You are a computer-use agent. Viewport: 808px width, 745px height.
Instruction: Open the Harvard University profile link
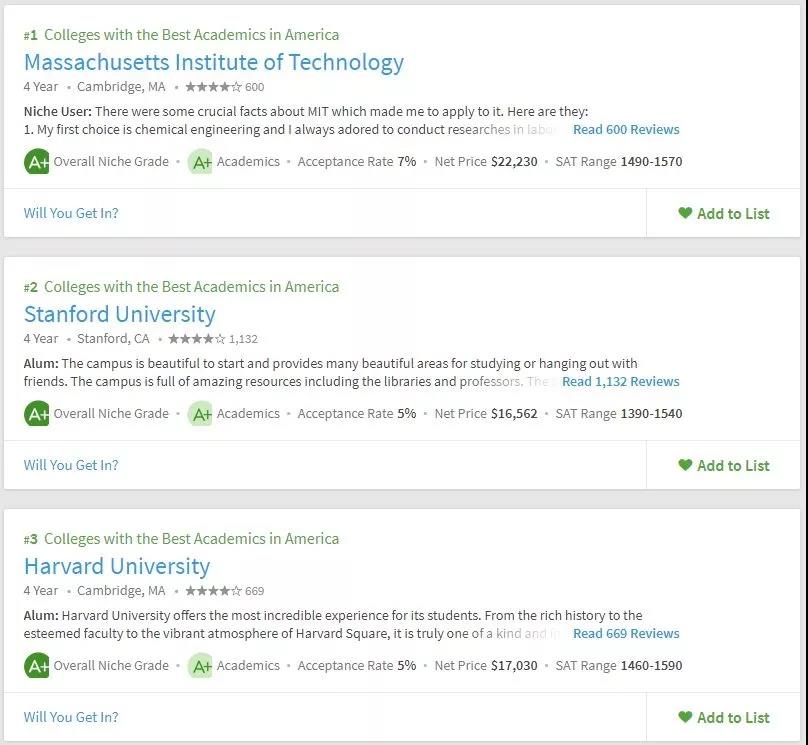pyautogui.click(x=117, y=566)
